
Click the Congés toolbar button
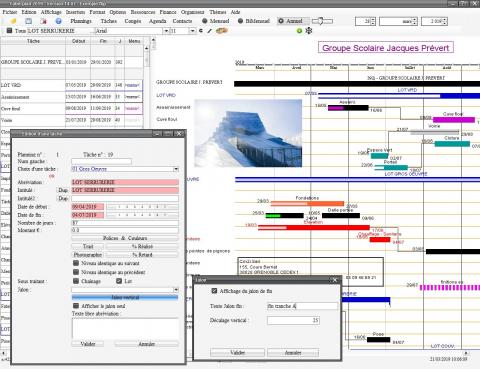[133, 21]
